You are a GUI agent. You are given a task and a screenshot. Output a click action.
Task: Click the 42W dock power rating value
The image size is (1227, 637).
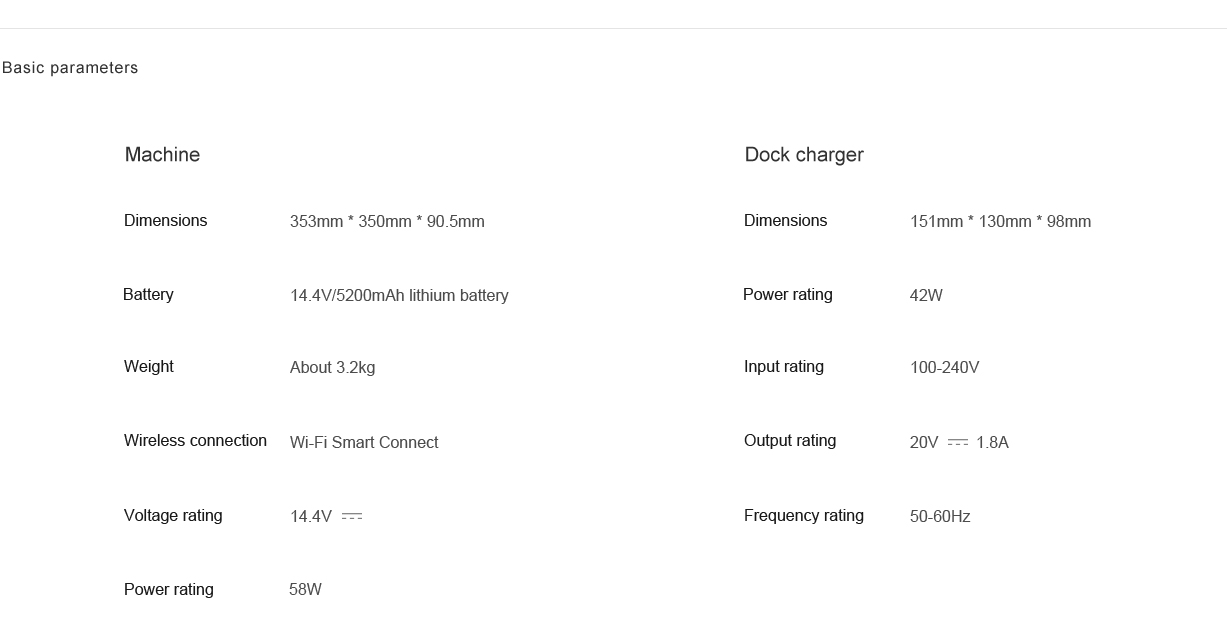926,296
